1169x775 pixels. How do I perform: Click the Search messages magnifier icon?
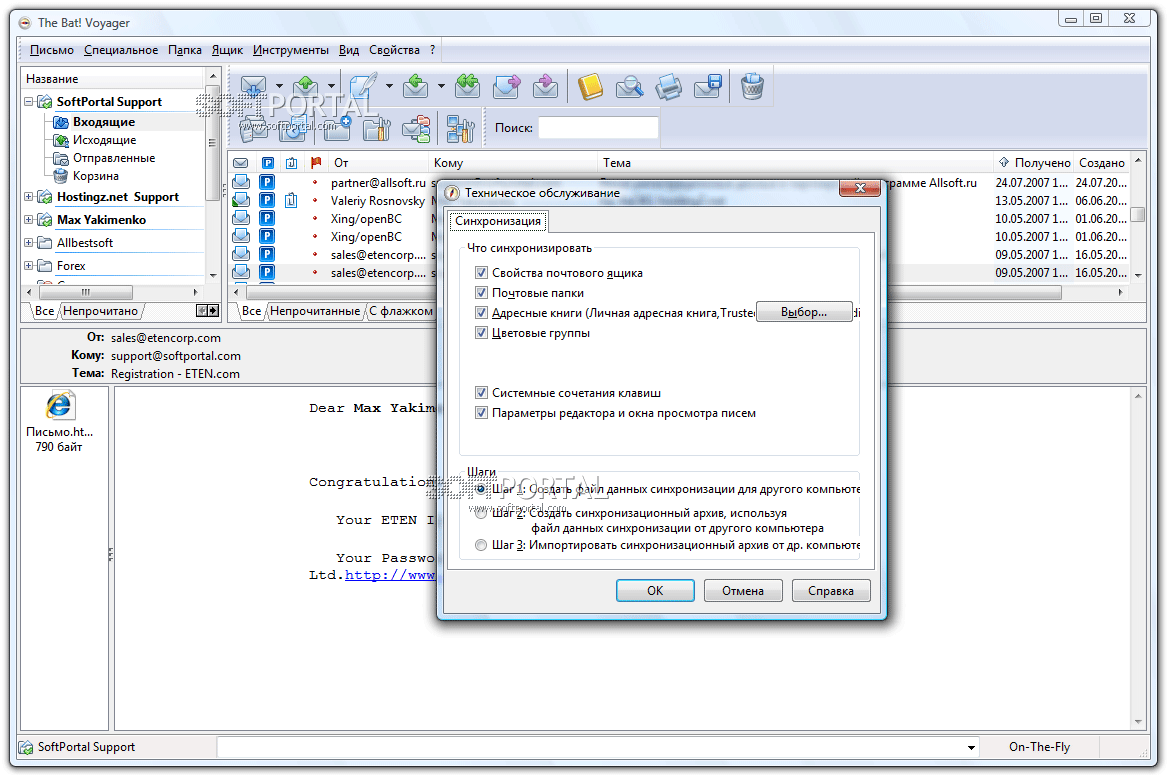pos(629,87)
